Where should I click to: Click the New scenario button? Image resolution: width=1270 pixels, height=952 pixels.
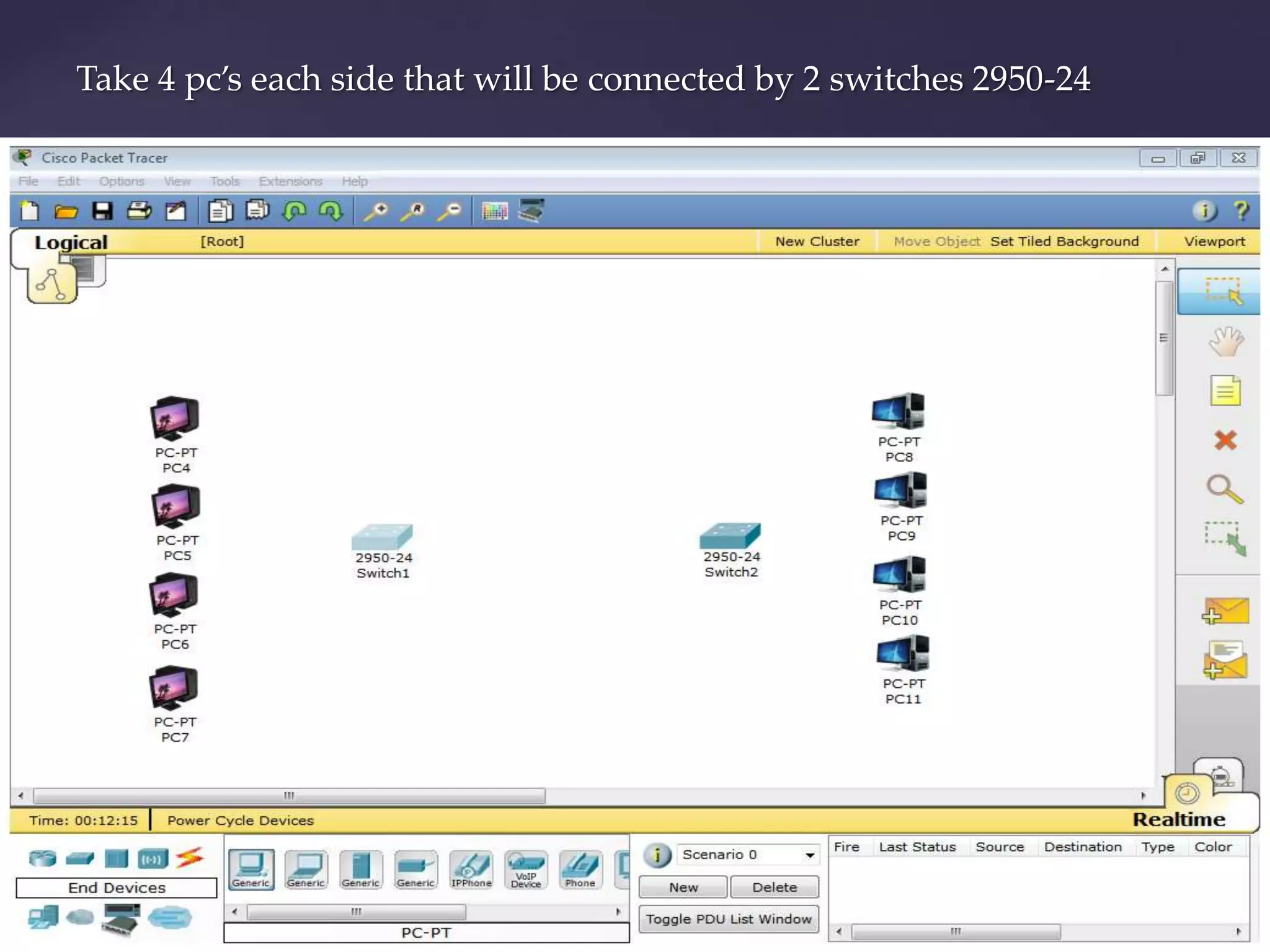pos(683,888)
